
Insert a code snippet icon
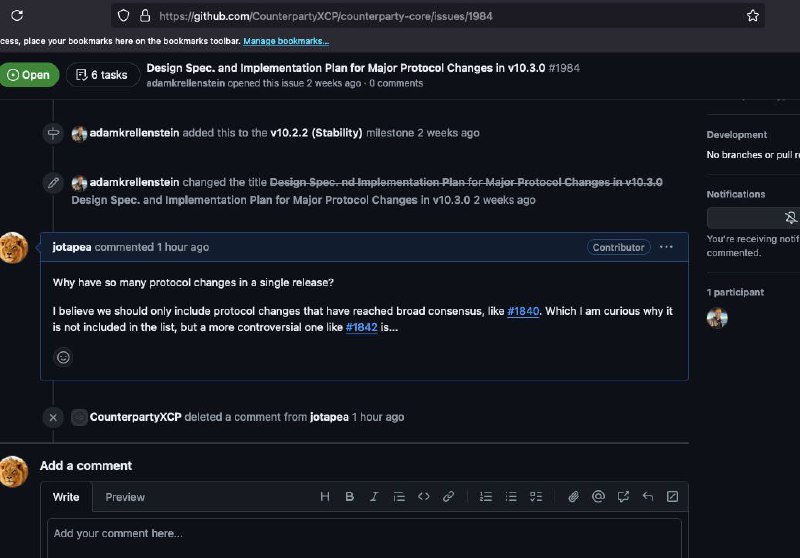(423, 496)
